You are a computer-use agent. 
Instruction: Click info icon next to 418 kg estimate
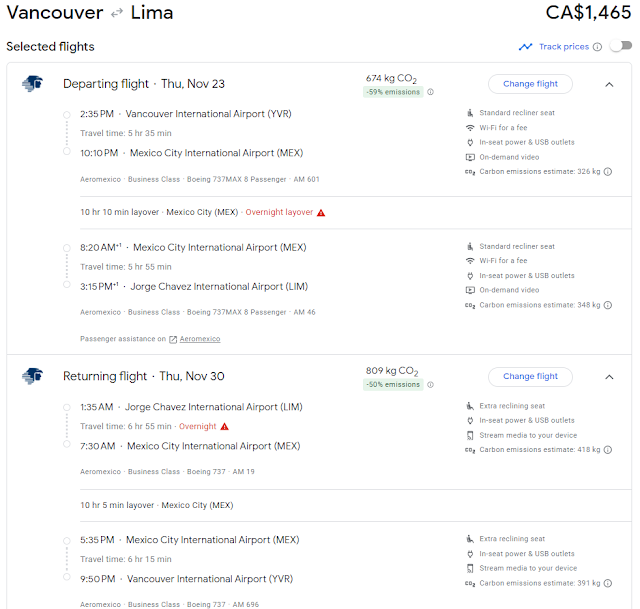(x=608, y=450)
